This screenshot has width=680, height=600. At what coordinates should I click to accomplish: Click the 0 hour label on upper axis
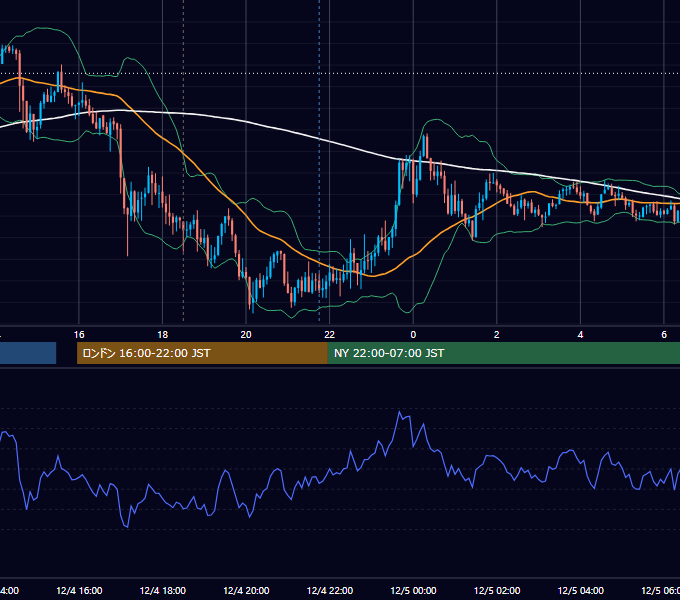tap(413, 335)
